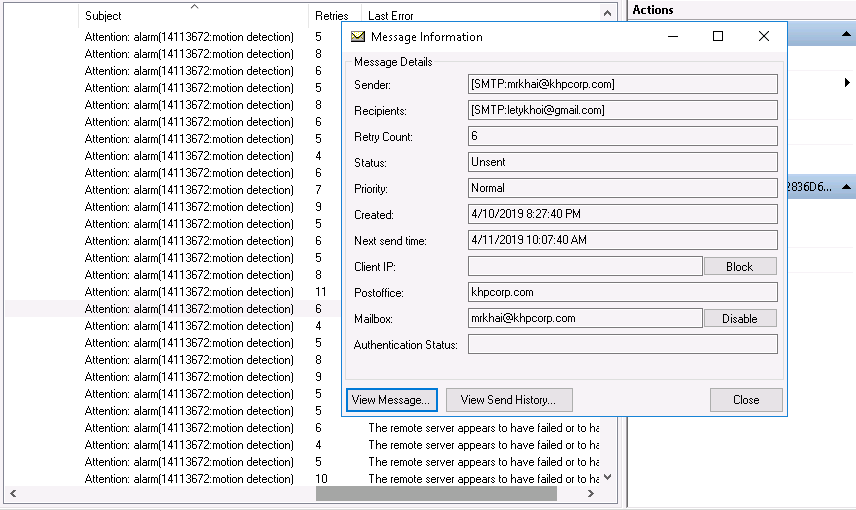Click the envelope icon in Message Information title

(358, 37)
